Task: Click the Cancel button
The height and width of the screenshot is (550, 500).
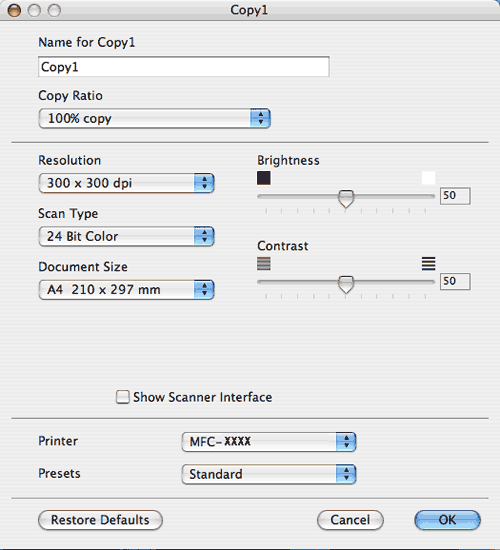Action: click(x=350, y=520)
